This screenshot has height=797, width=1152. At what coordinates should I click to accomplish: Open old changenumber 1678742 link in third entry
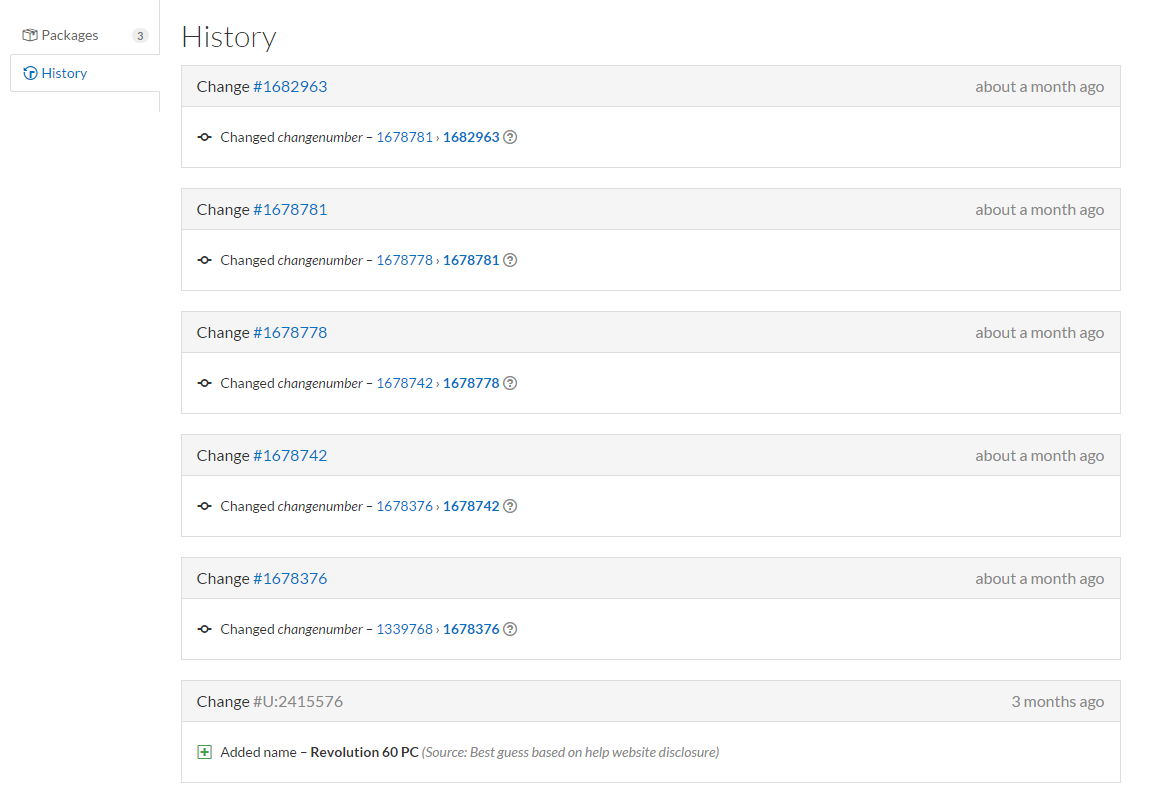tap(404, 383)
